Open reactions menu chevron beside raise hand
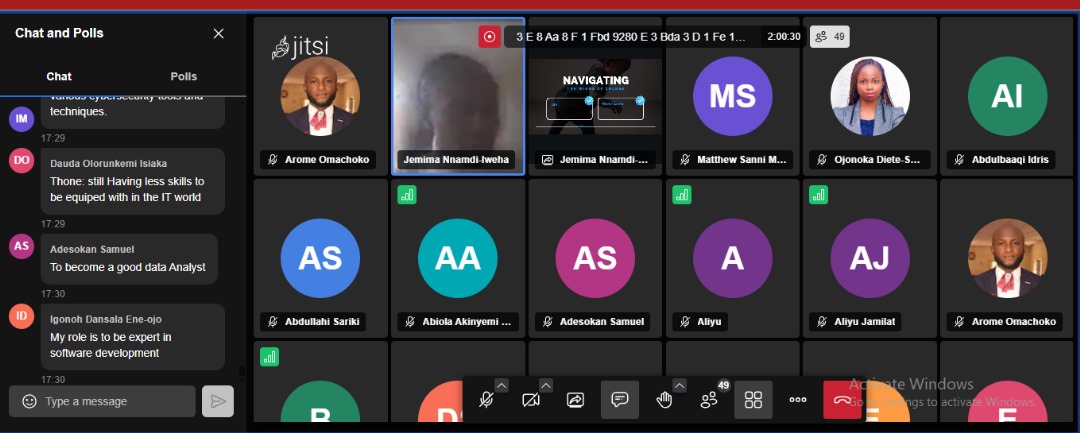 point(679,386)
